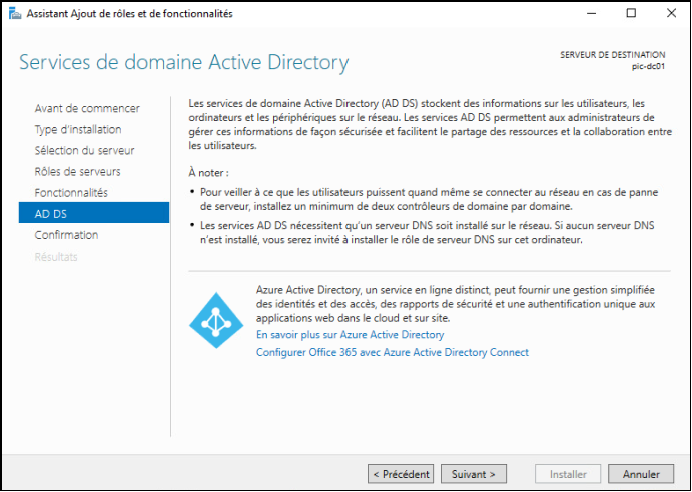The image size is (692, 492).
Task: Click the Services de domaine Active Directory heading
Action: pyautogui.click(x=184, y=63)
